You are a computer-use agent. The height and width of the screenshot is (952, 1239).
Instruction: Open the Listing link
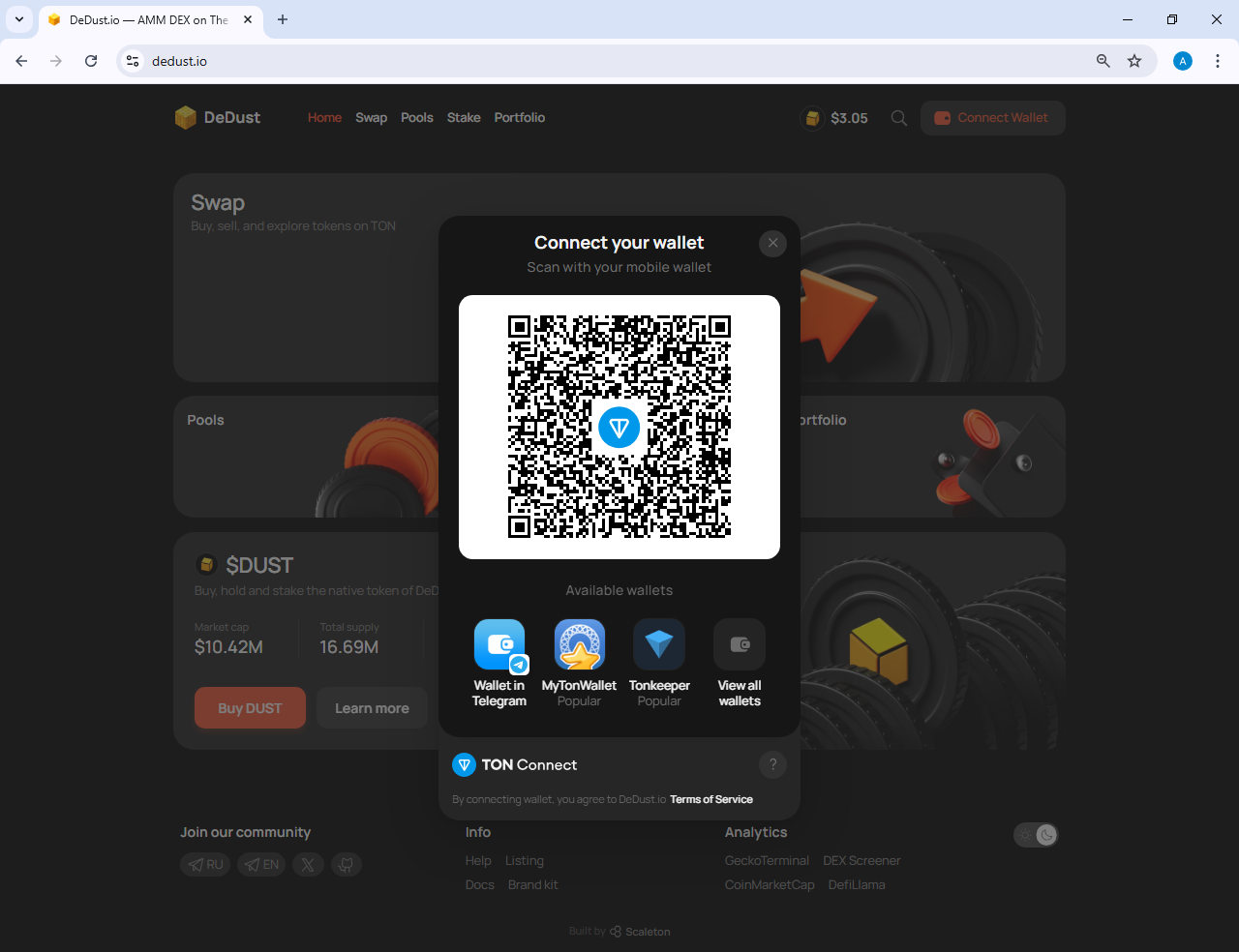coord(525,860)
